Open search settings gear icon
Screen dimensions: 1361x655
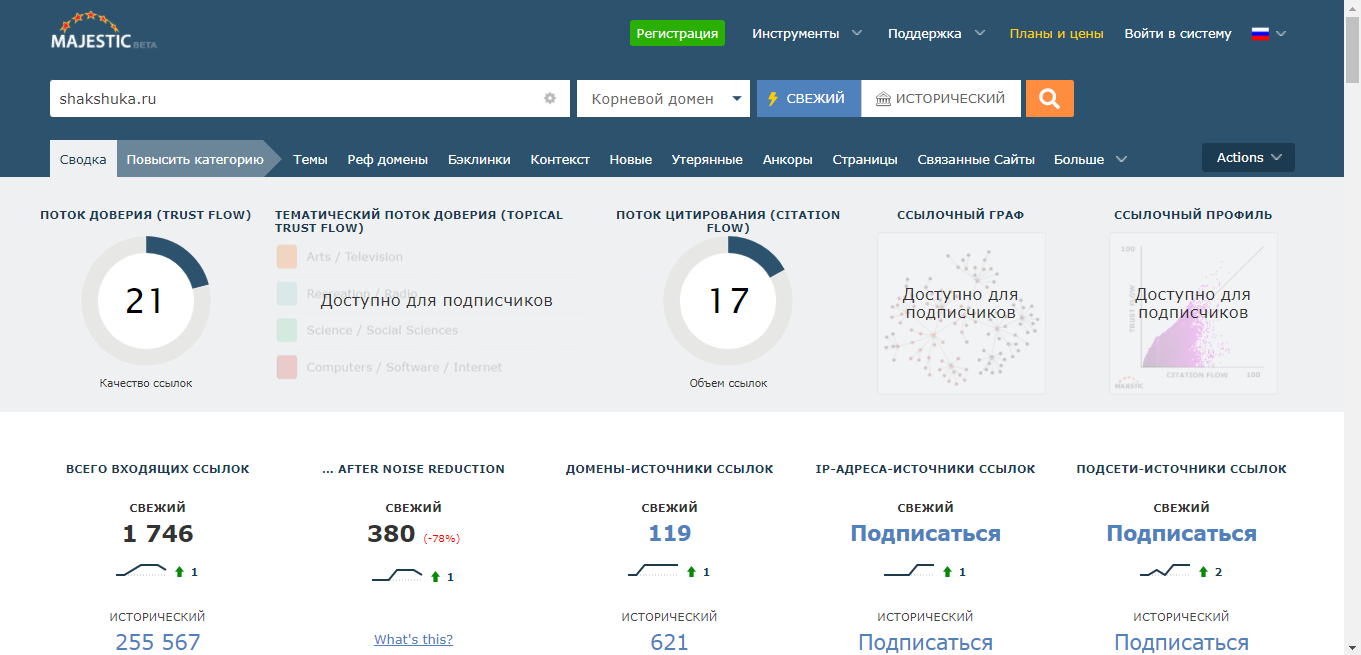click(x=549, y=99)
